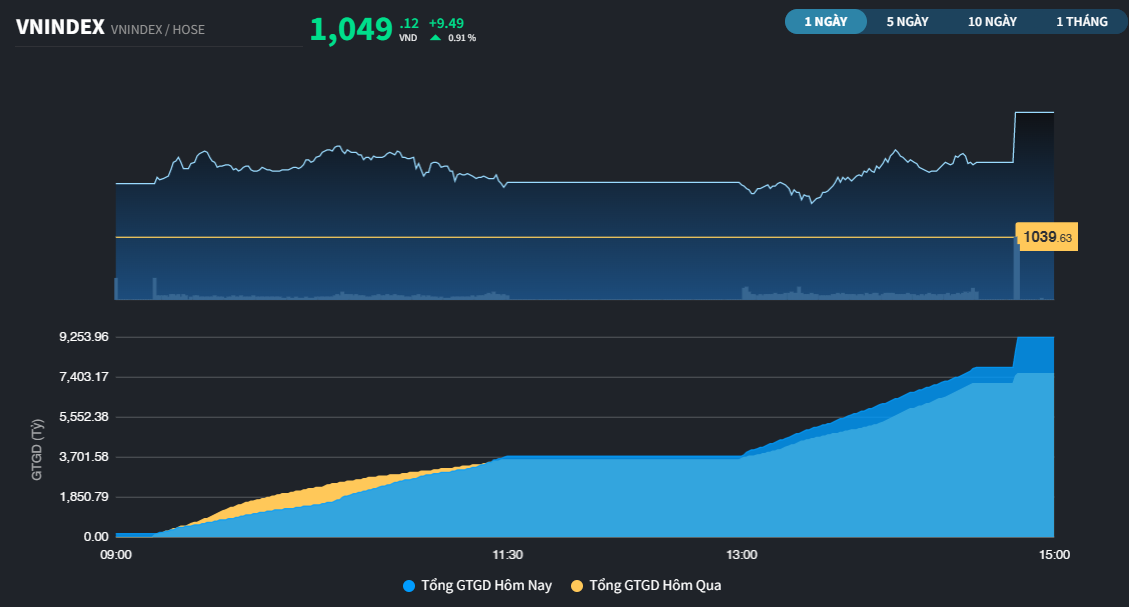The width and height of the screenshot is (1129, 607).
Task: Expand the 10 NGÀY period option
Action: click(991, 20)
